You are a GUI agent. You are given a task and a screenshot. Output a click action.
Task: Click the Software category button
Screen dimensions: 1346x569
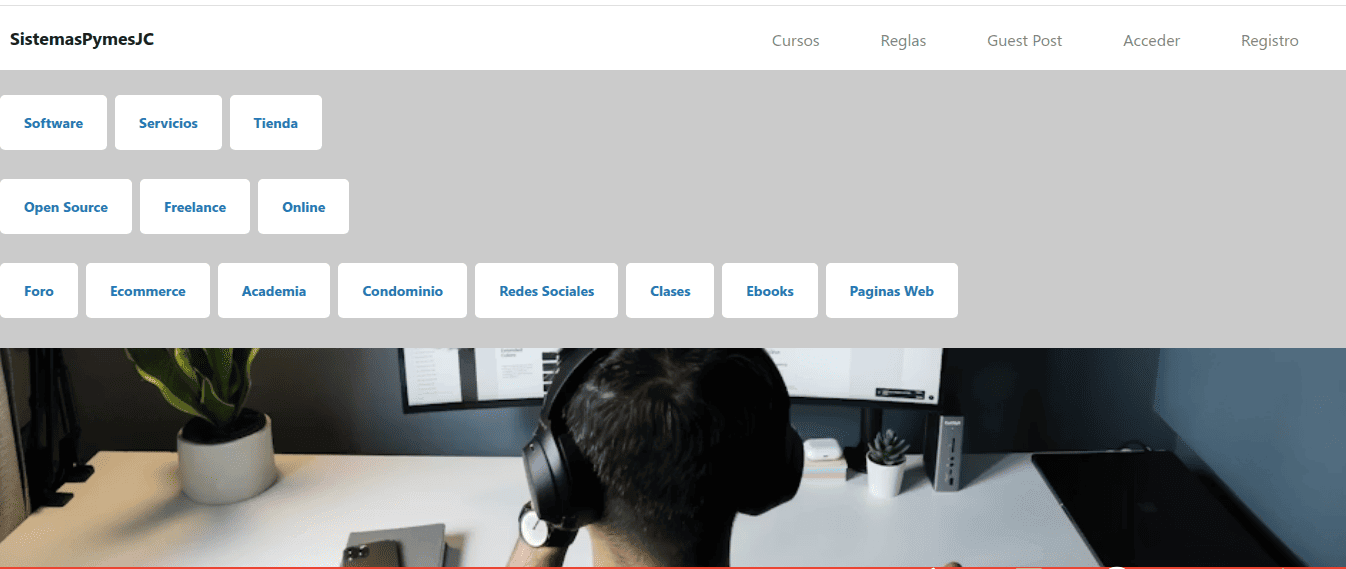[53, 123]
